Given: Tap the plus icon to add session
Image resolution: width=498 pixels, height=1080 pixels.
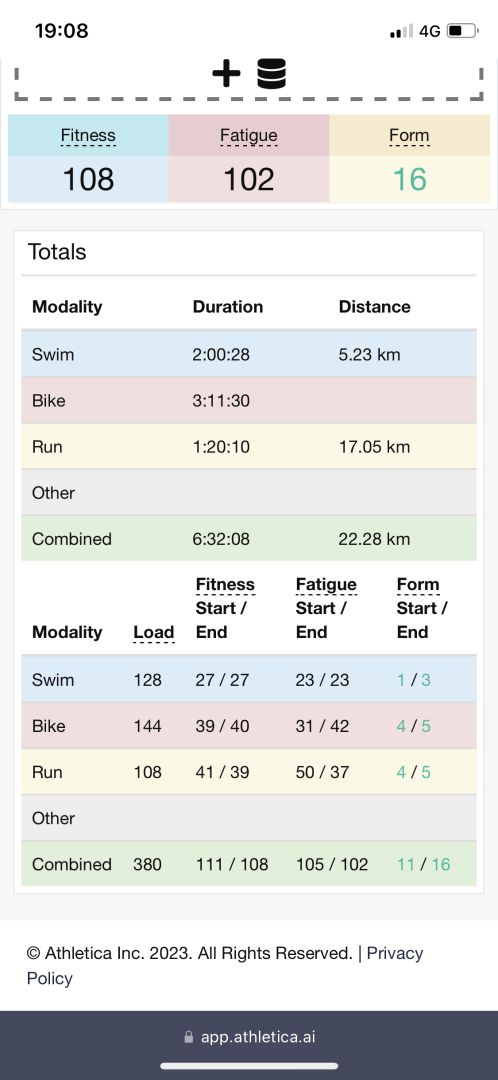Looking at the screenshot, I should pyautogui.click(x=226, y=74).
